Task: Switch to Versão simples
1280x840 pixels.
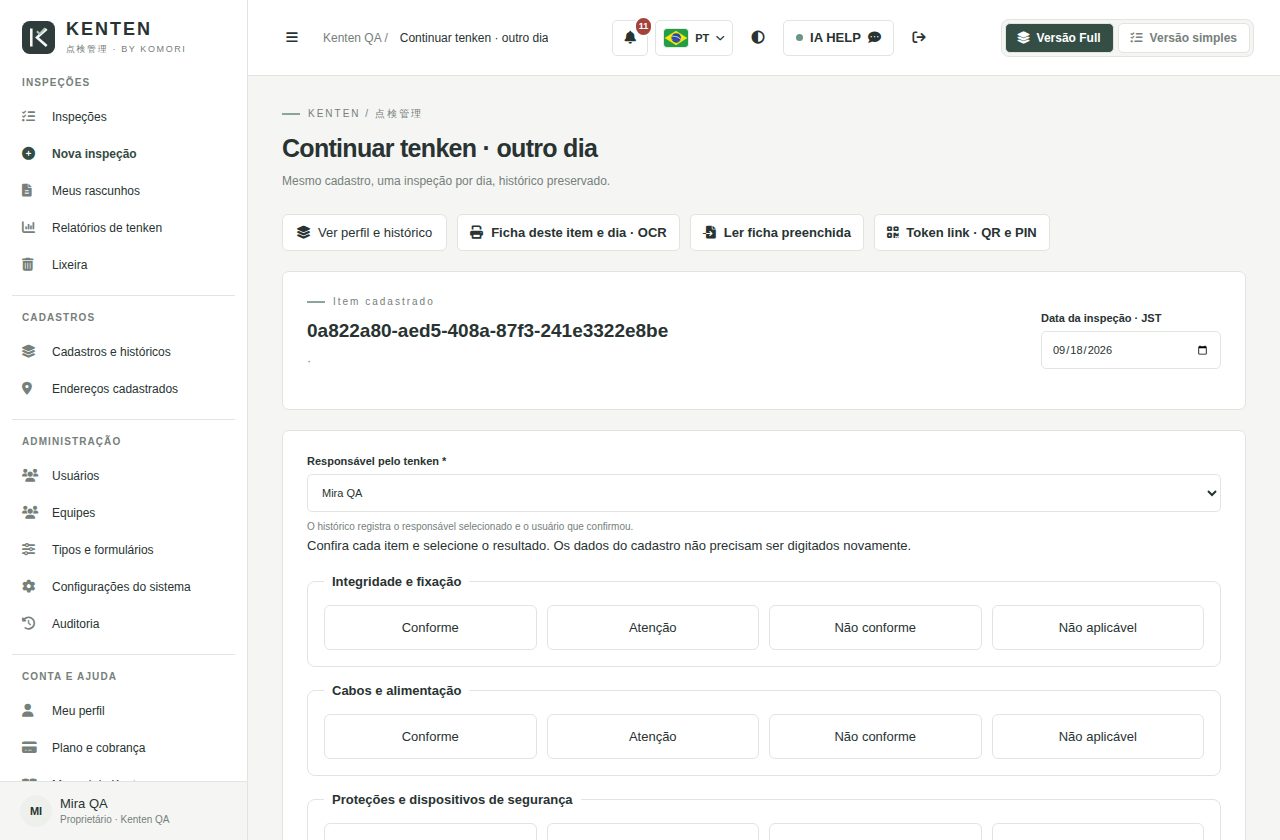Action: (x=1183, y=38)
